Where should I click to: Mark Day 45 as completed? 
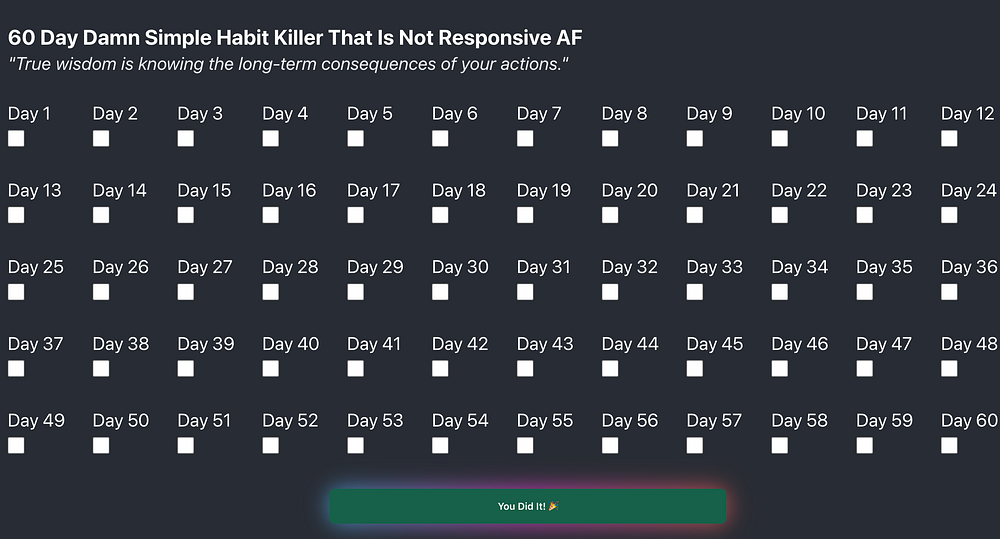695,368
